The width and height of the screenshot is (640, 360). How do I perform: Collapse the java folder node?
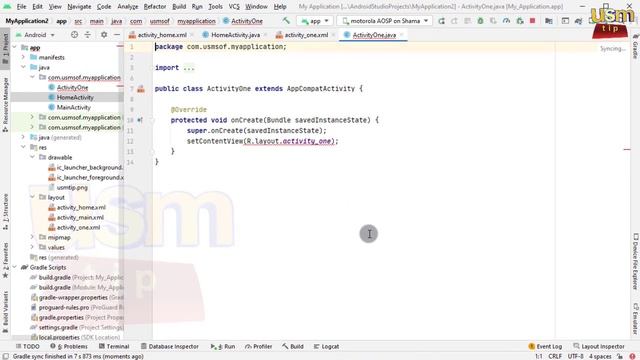coord(24,67)
